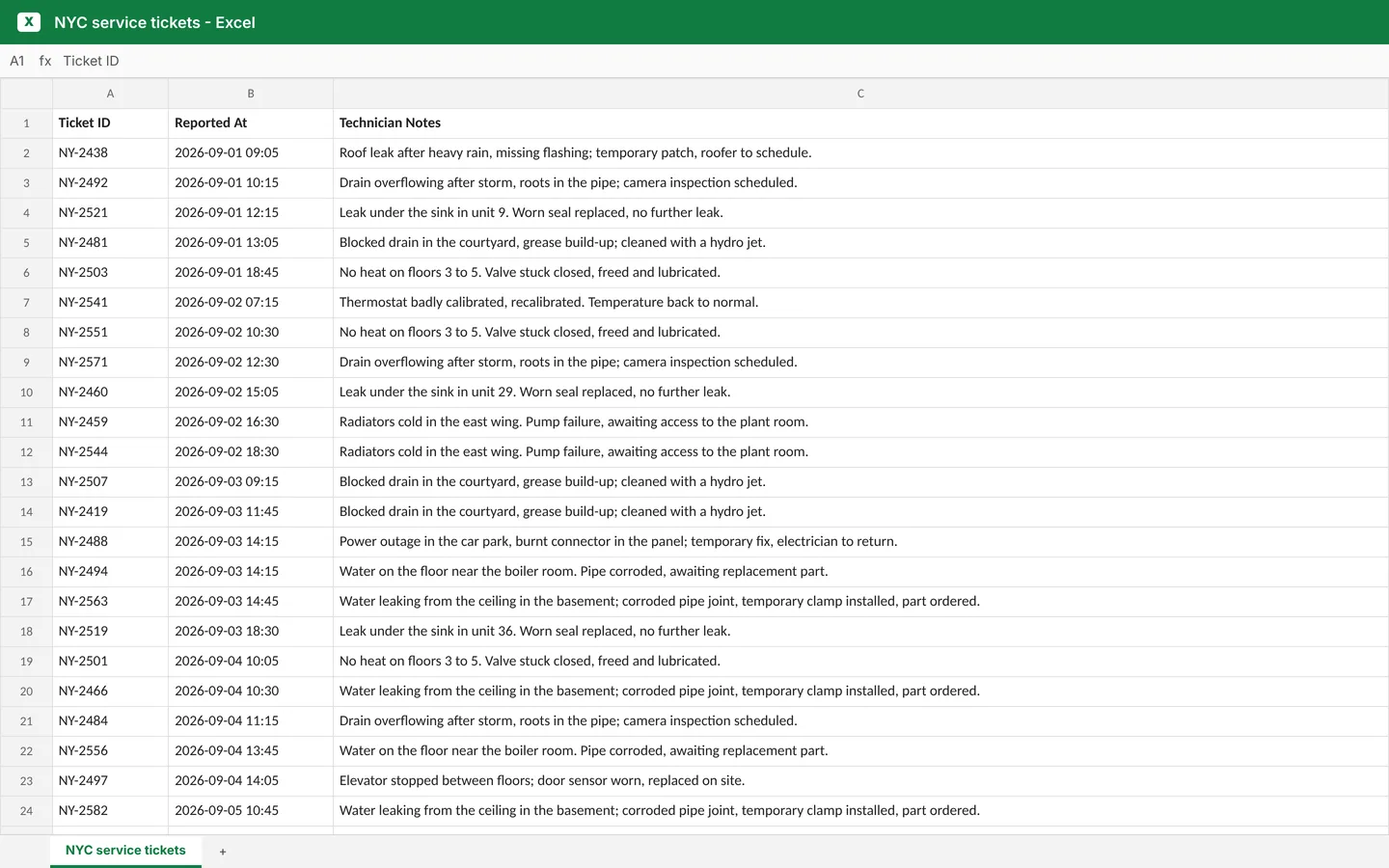Click the select-all corner of the grid
Image resolution: width=1389 pixels, height=868 pixels.
coord(26,94)
